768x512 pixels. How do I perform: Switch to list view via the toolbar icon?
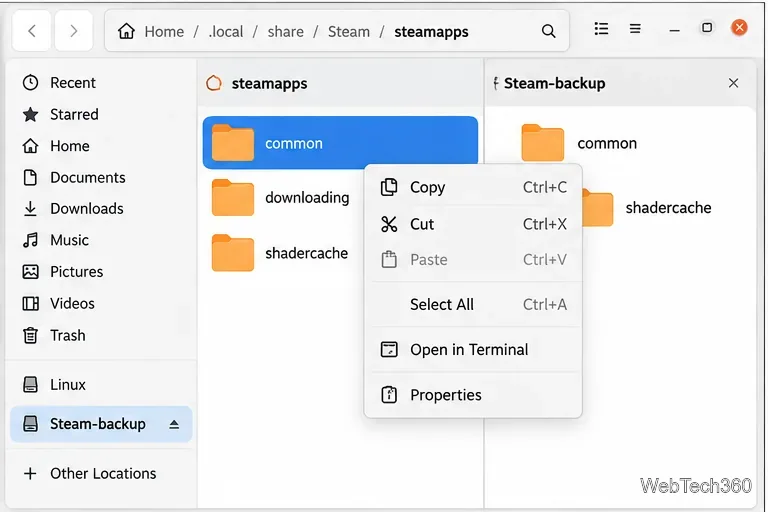[601, 29]
